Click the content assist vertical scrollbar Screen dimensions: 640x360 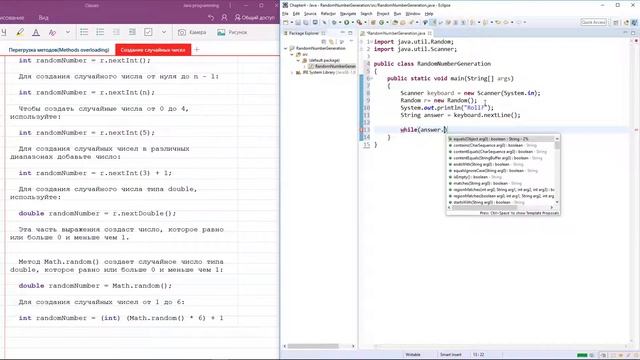tap(557, 171)
